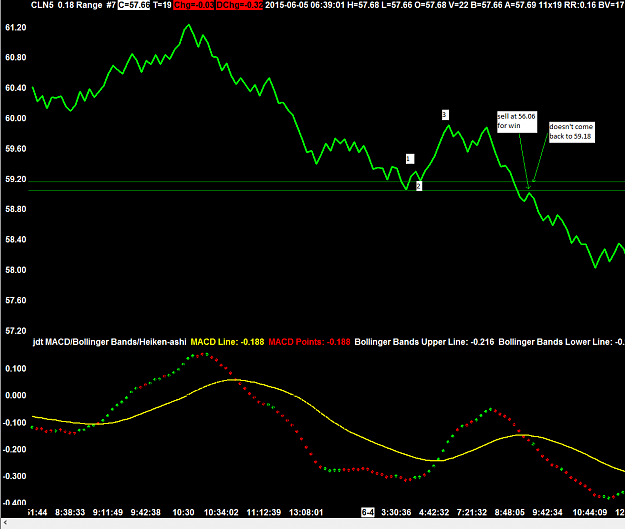The height and width of the screenshot is (529, 625).
Task: Click the 58.00 price axis label
Action: [x=16, y=270]
